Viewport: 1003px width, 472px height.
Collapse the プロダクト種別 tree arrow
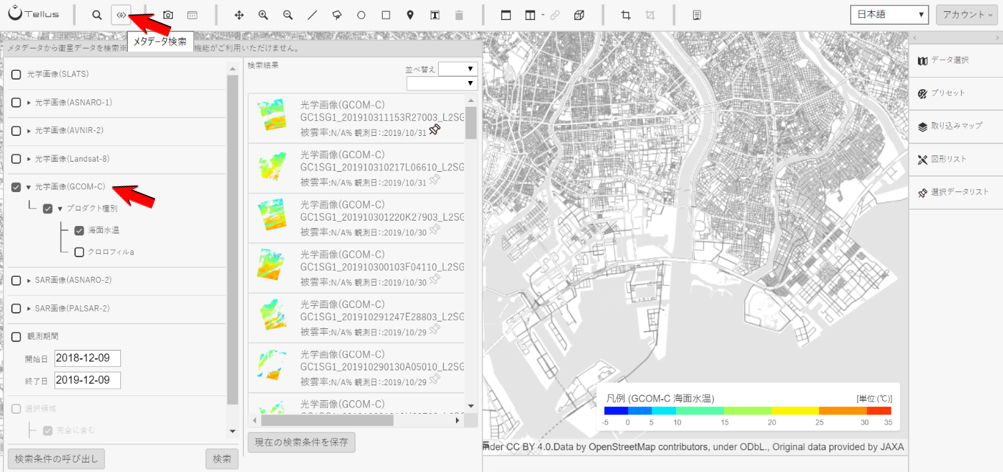pyautogui.click(x=60, y=208)
